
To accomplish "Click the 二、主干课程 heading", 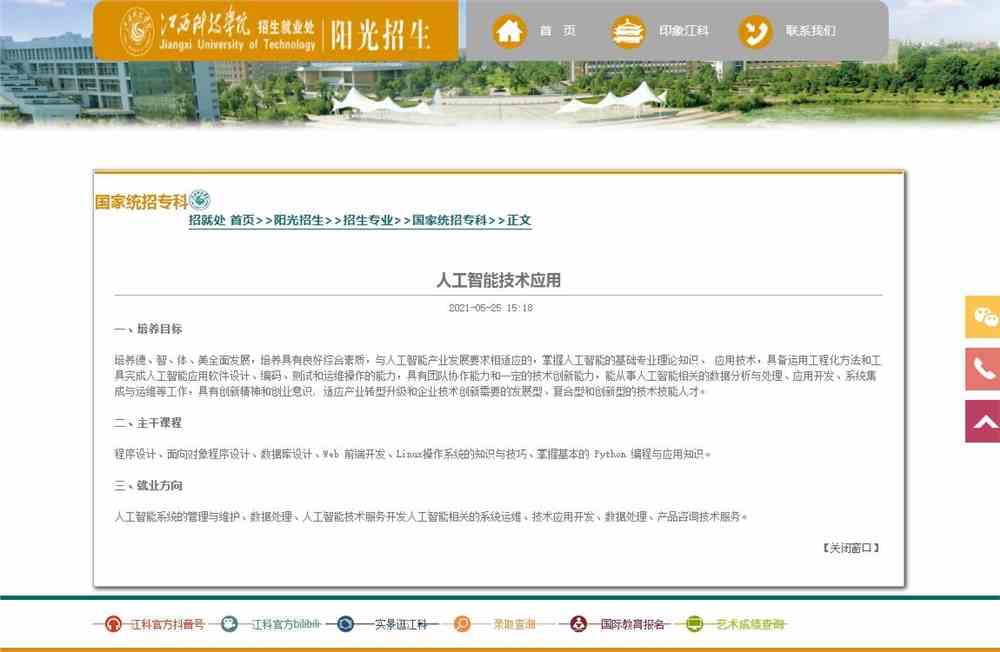I will pyautogui.click(x=148, y=423).
